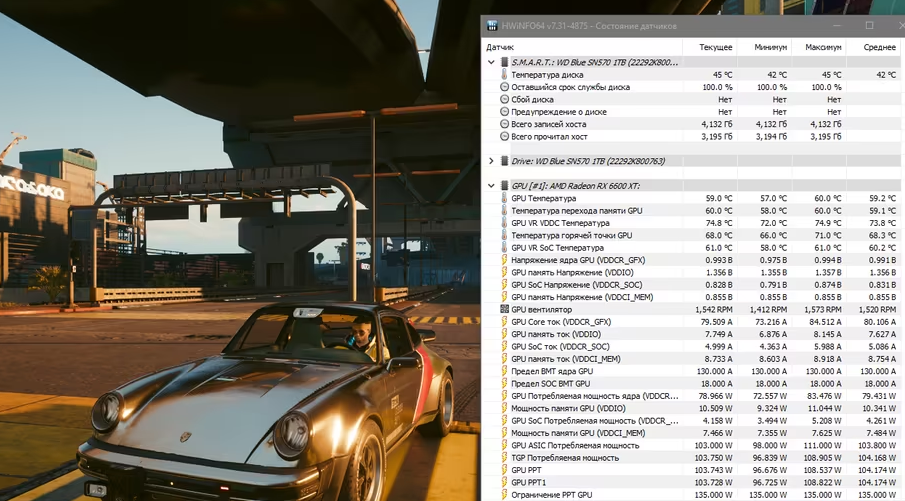Click lightning icon beside GPU память ток (VDDIO)
905x501 pixels.
[x=504, y=334]
